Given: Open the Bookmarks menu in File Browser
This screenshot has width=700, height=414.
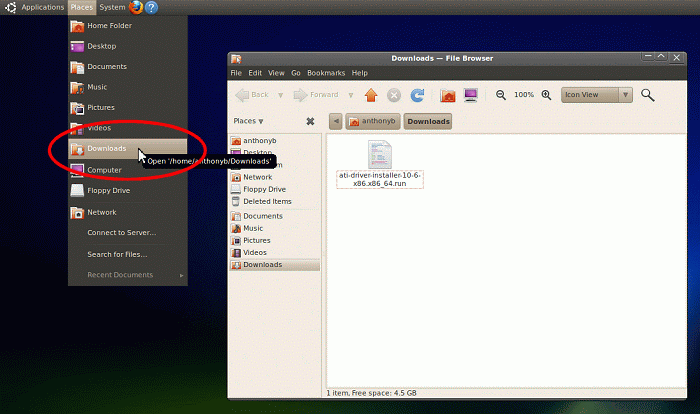Looking at the screenshot, I should (326, 73).
